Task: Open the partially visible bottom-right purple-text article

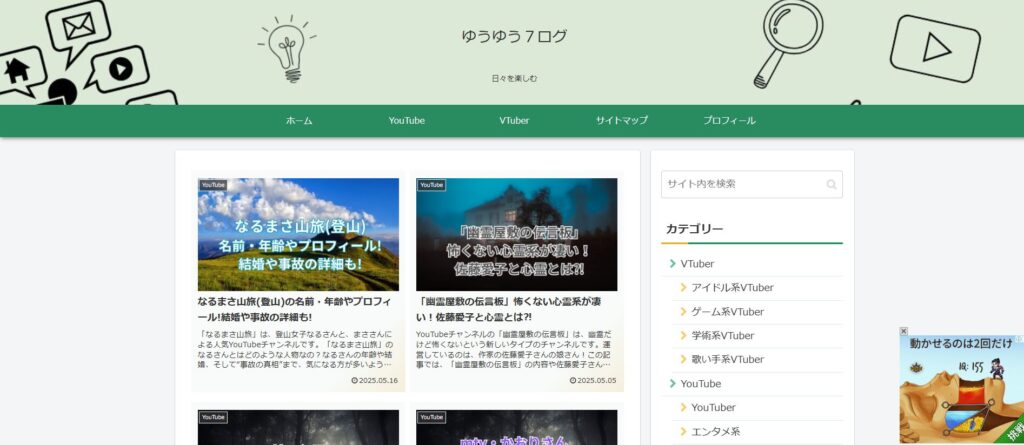Action: click(x=517, y=427)
